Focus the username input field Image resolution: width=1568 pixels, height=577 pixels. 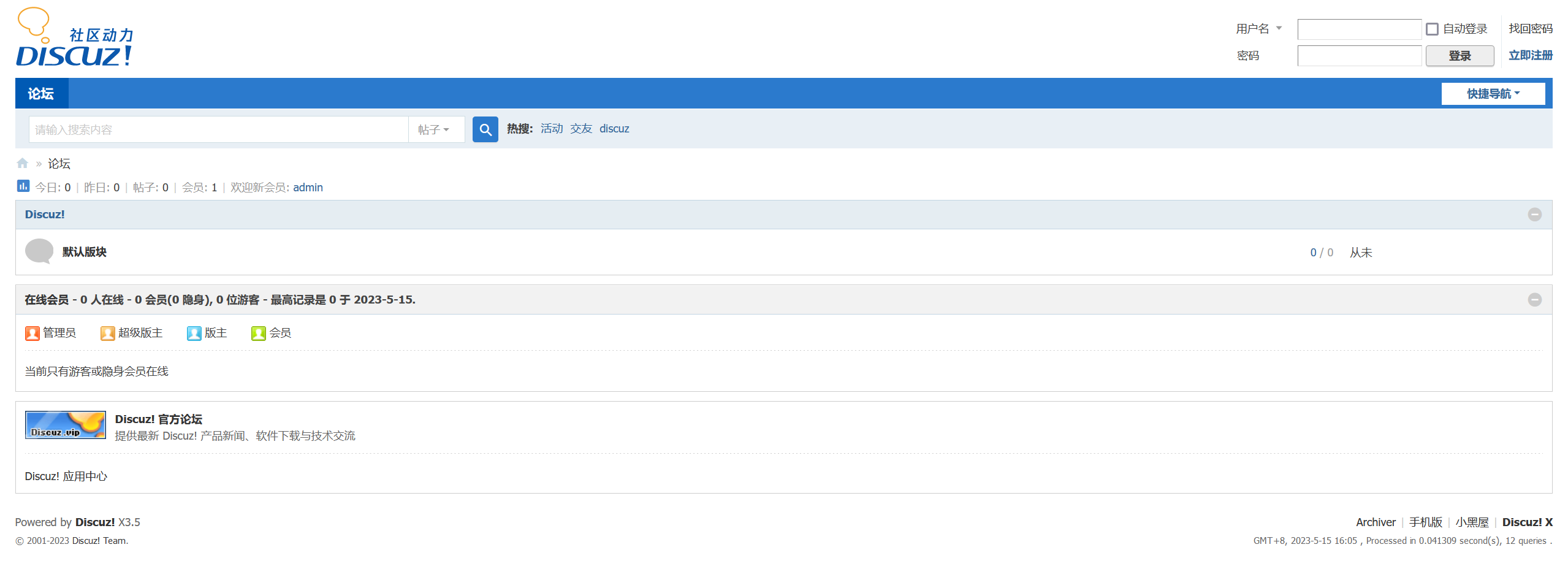point(1359,29)
